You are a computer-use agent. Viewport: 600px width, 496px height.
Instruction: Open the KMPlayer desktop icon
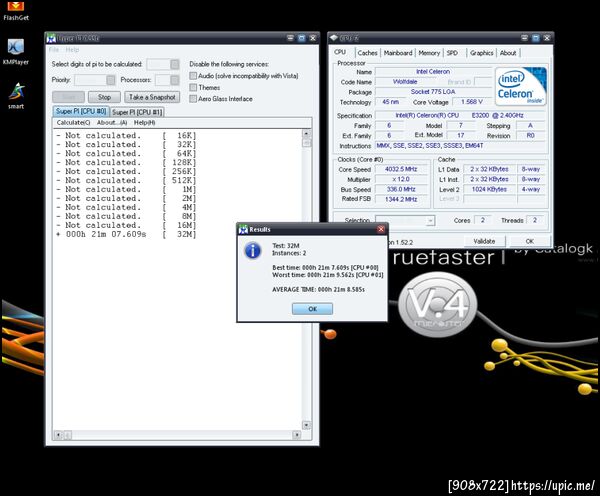(16, 51)
